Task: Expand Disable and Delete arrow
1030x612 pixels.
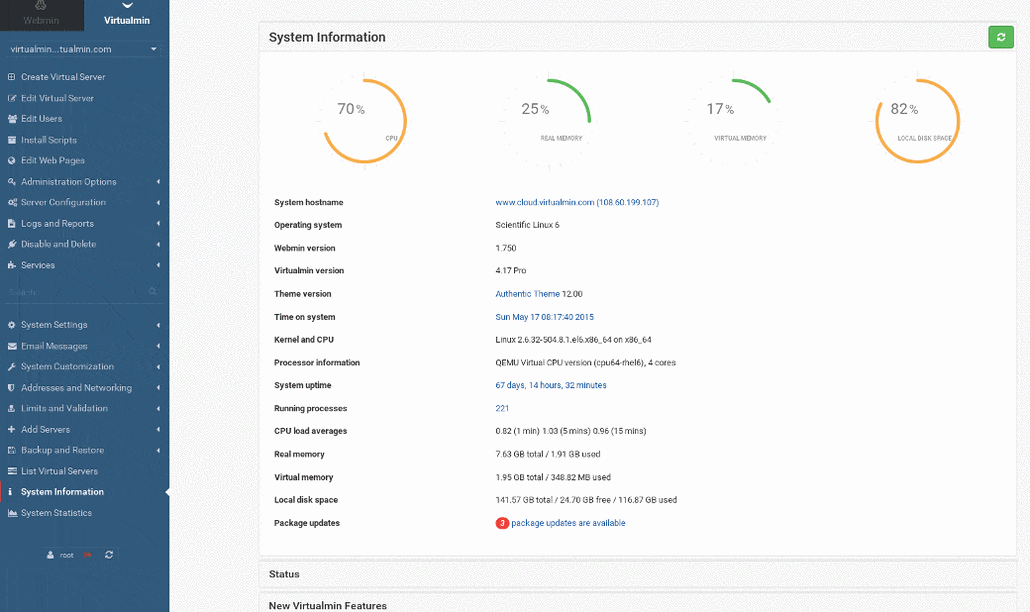Action: tap(158, 244)
